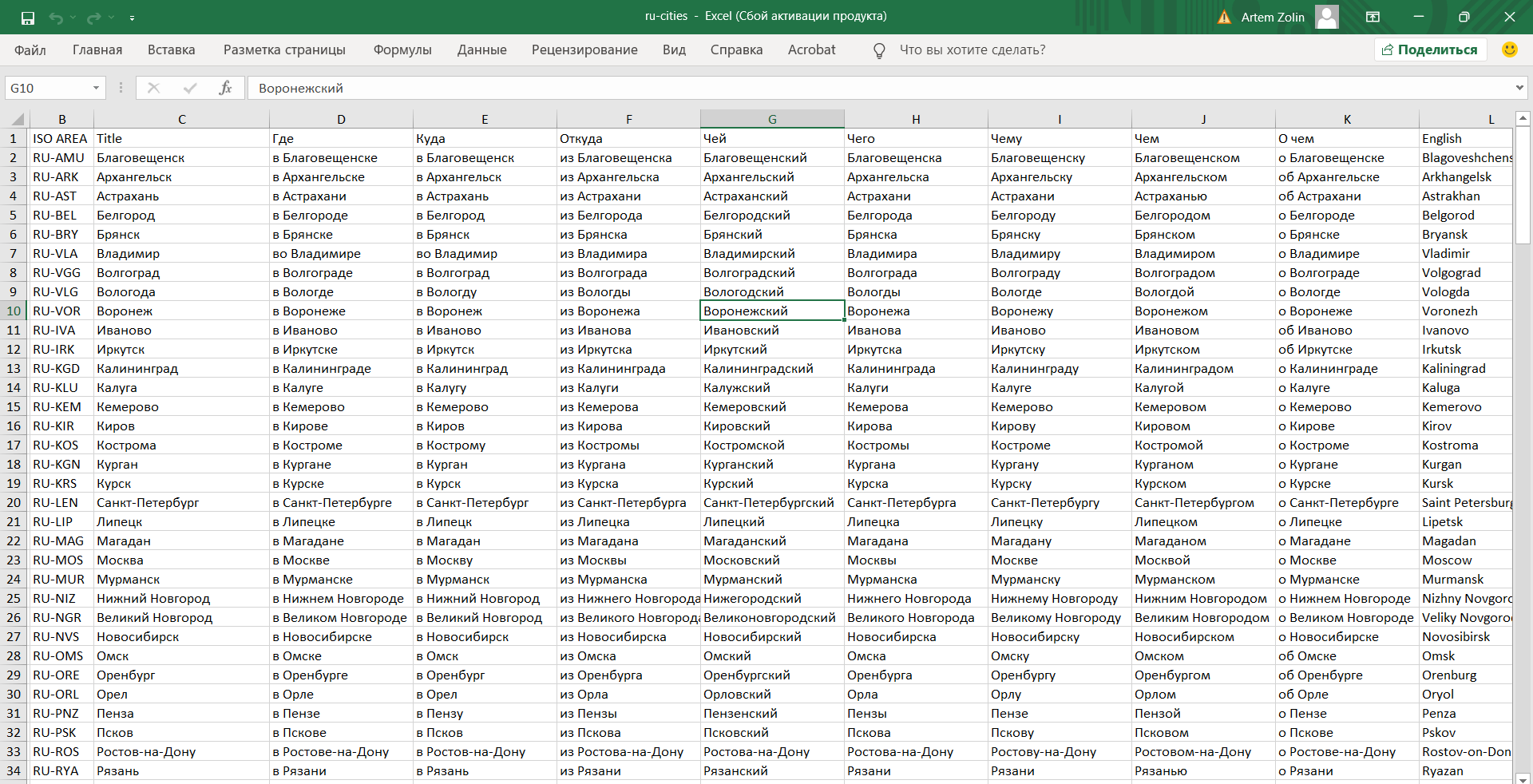
Task: Switch to the Главная tab
Action: (97, 49)
